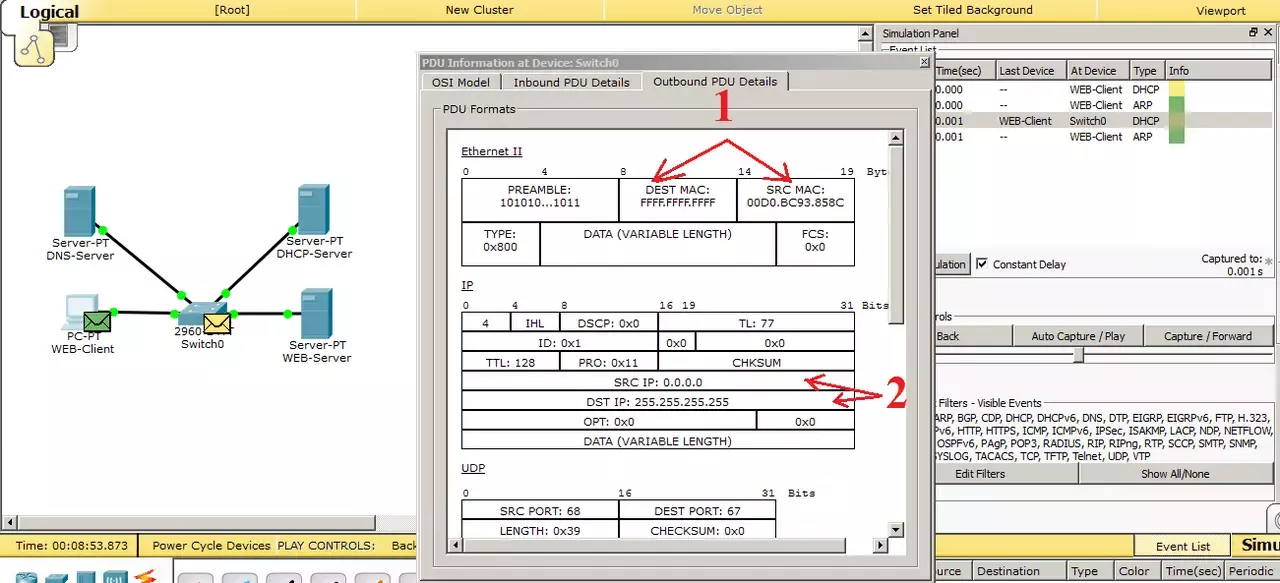Click PDU dialog horizontal scrollbar left arrow

click(x=457, y=546)
